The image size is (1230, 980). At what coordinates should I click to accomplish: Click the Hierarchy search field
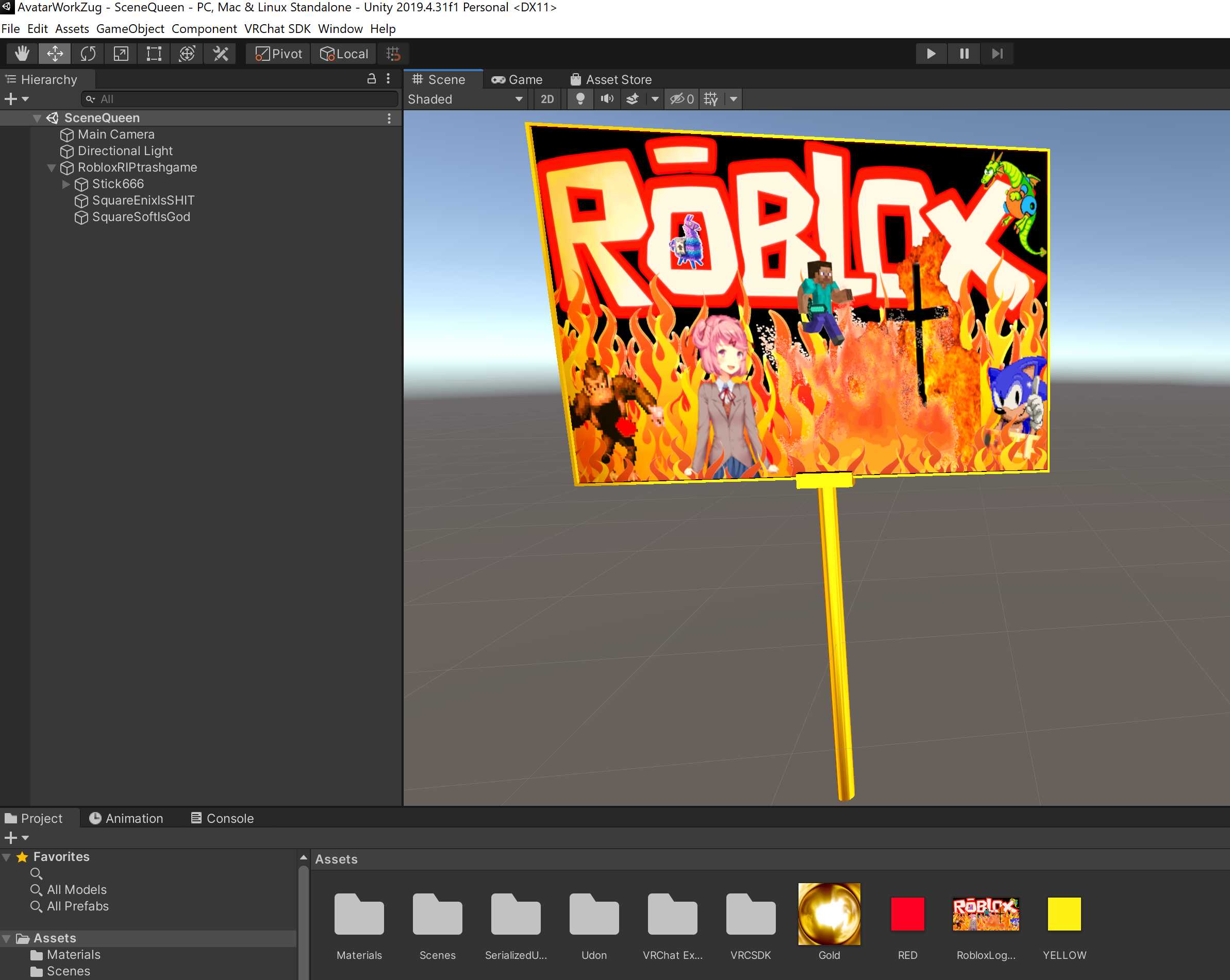pyautogui.click(x=240, y=99)
